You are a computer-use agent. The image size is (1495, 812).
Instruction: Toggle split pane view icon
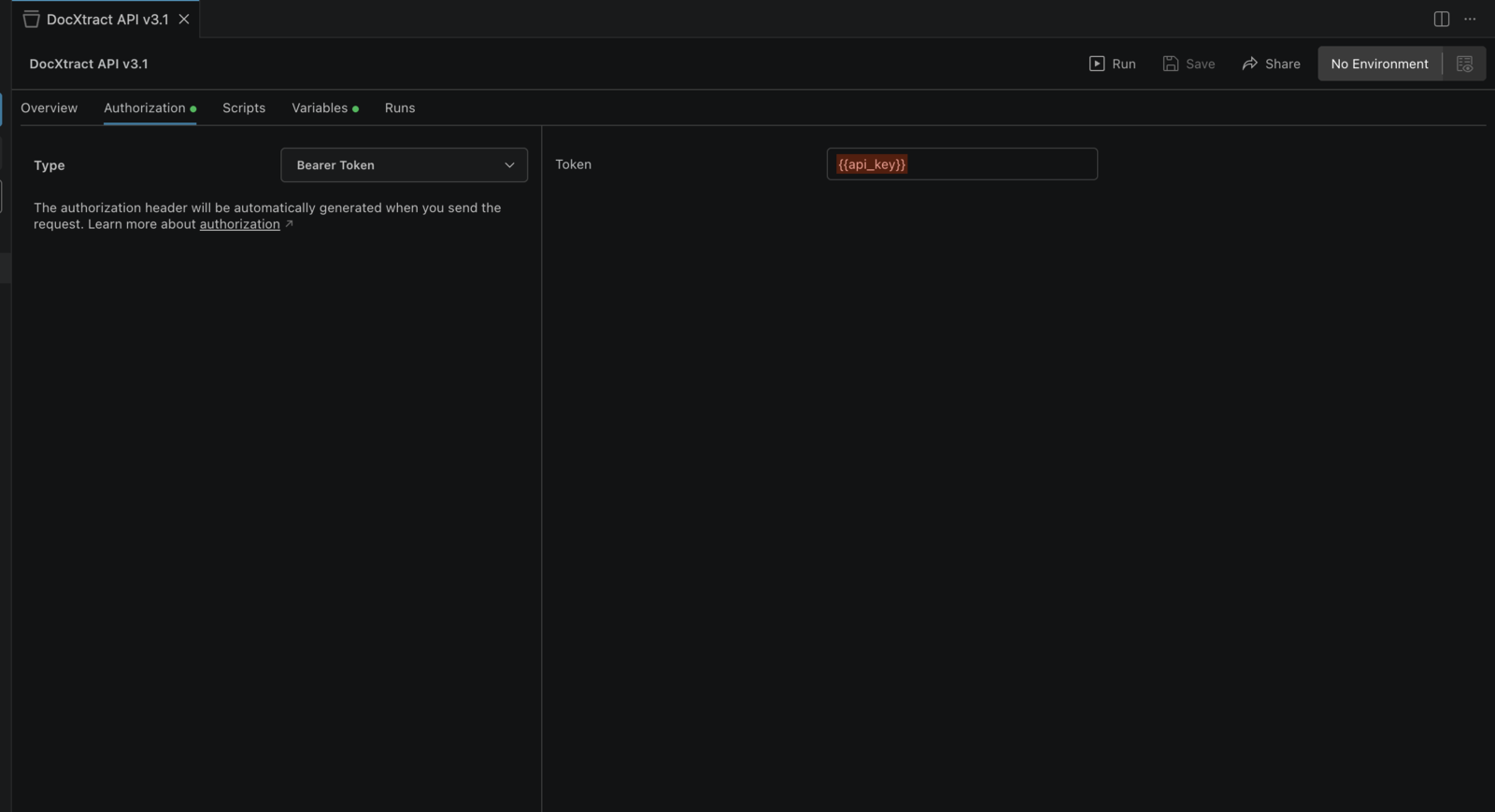(1442, 19)
